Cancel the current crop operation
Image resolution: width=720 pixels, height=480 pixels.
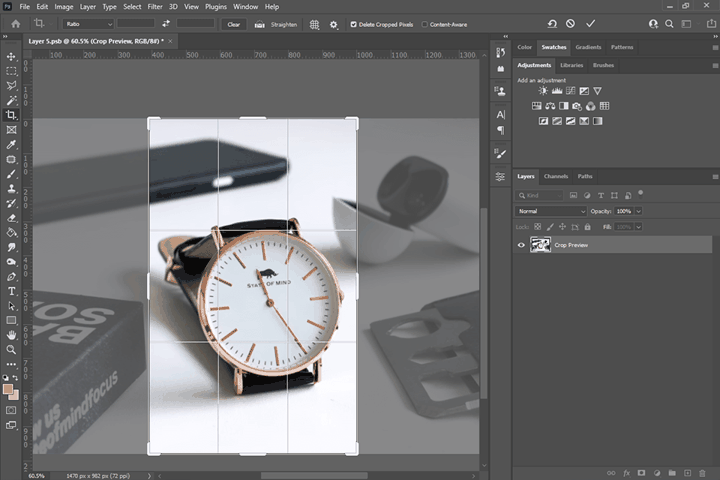coord(570,23)
